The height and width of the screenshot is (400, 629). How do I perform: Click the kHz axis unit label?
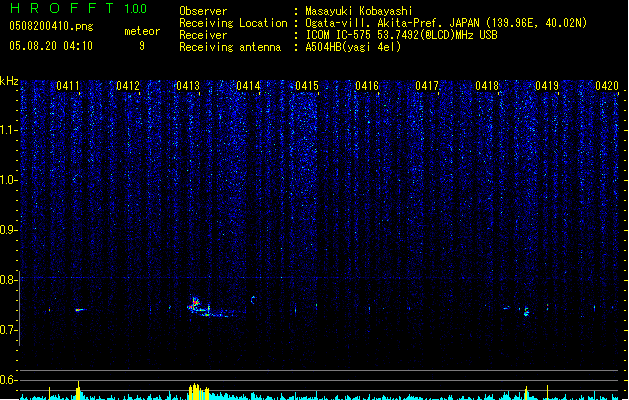(9, 81)
